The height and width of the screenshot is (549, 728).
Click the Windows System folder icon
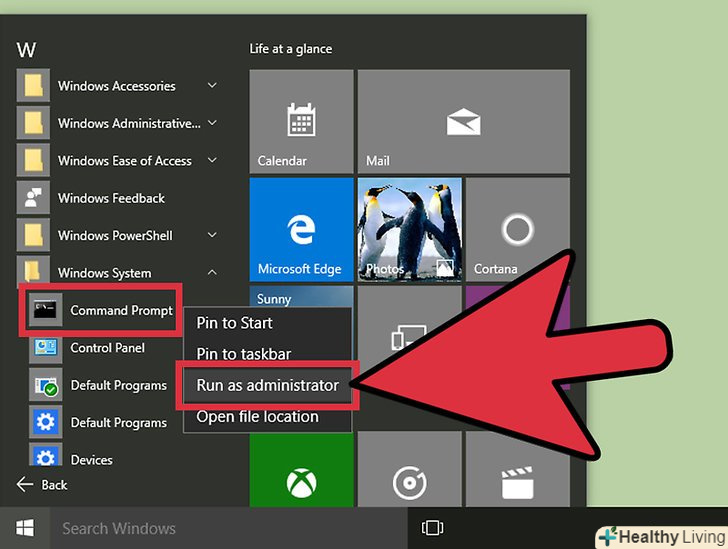[x=33, y=269]
